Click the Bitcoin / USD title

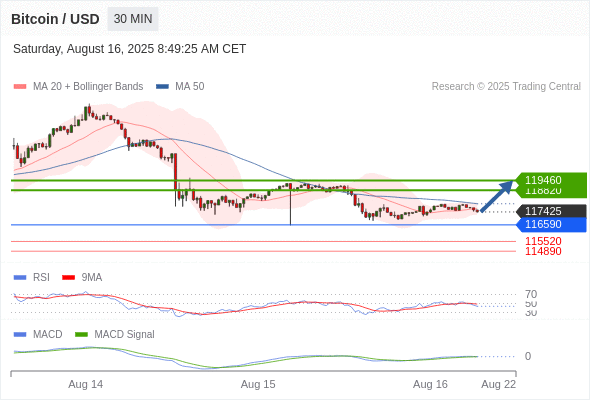[x=55, y=19]
